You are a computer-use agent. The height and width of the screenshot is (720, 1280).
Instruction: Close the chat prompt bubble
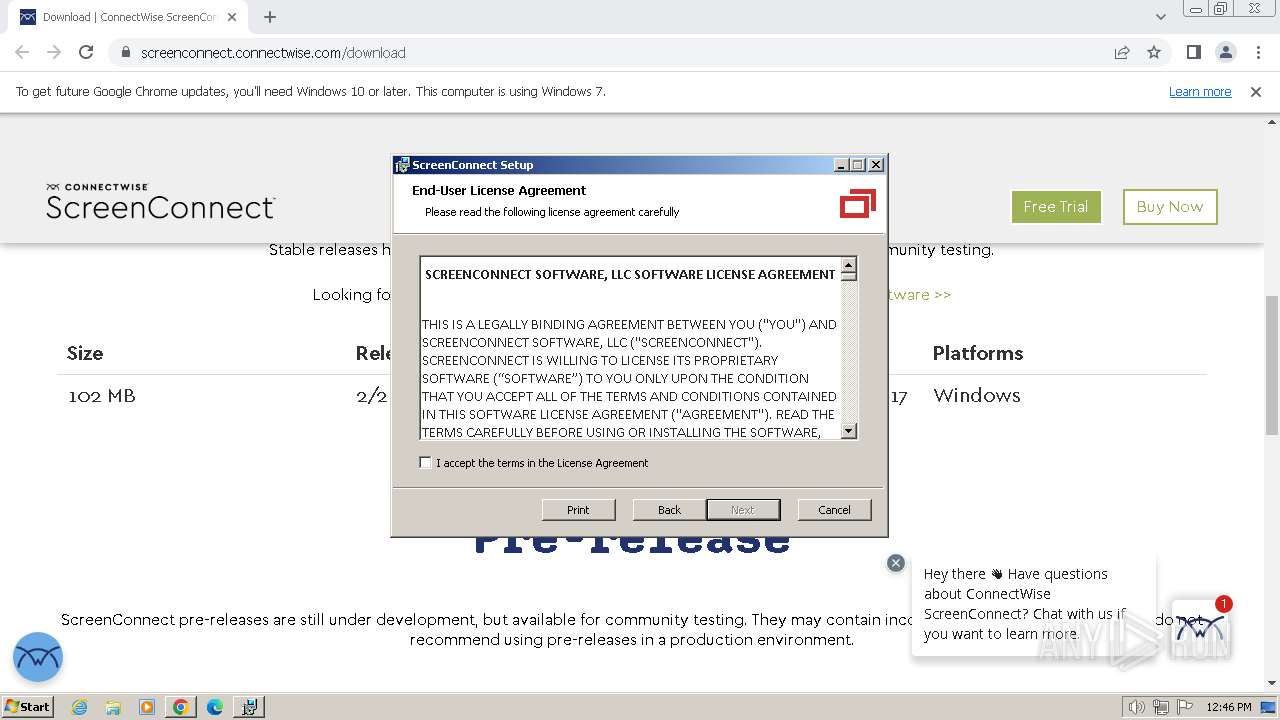896,563
